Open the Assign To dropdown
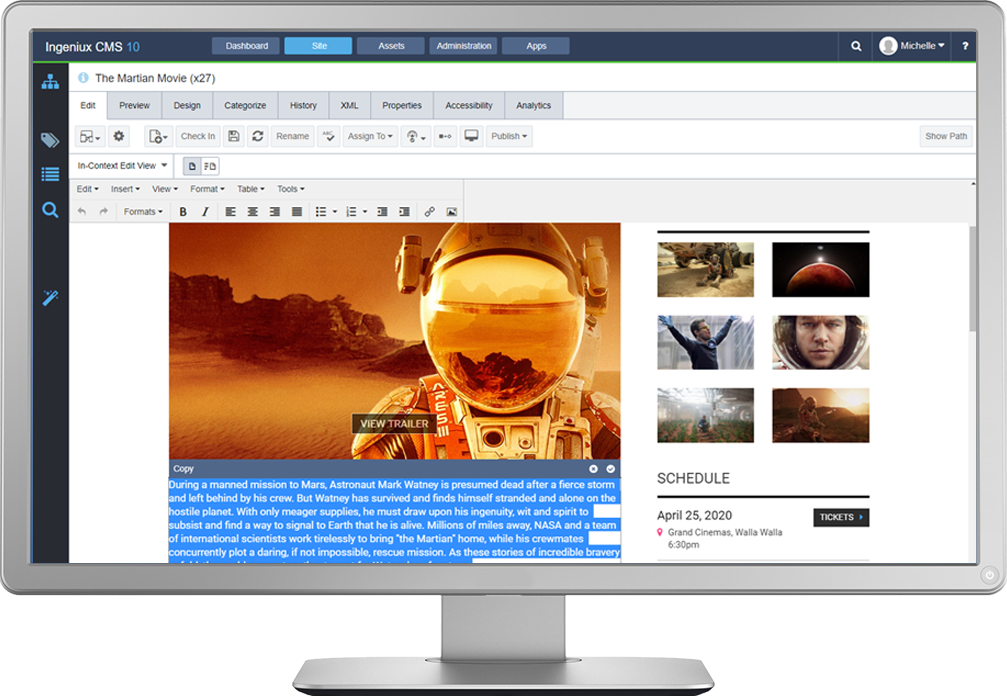This screenshot has width=1007, height=696. [x=369, y=135]
